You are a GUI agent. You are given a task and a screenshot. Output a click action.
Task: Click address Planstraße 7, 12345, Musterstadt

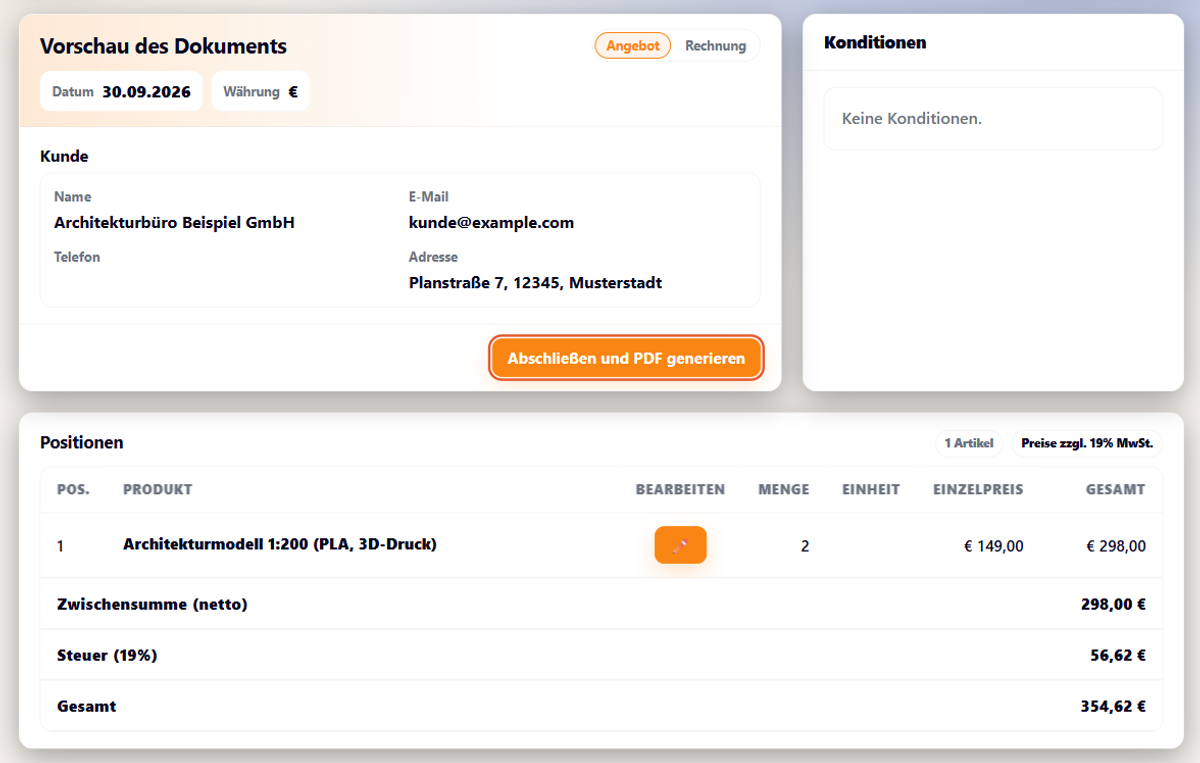(x=535, y=283)
